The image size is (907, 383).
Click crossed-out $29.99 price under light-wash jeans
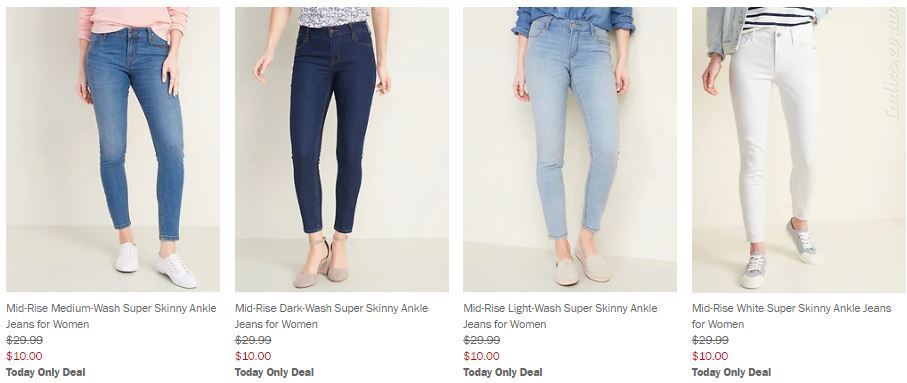(x=481, y=340)
